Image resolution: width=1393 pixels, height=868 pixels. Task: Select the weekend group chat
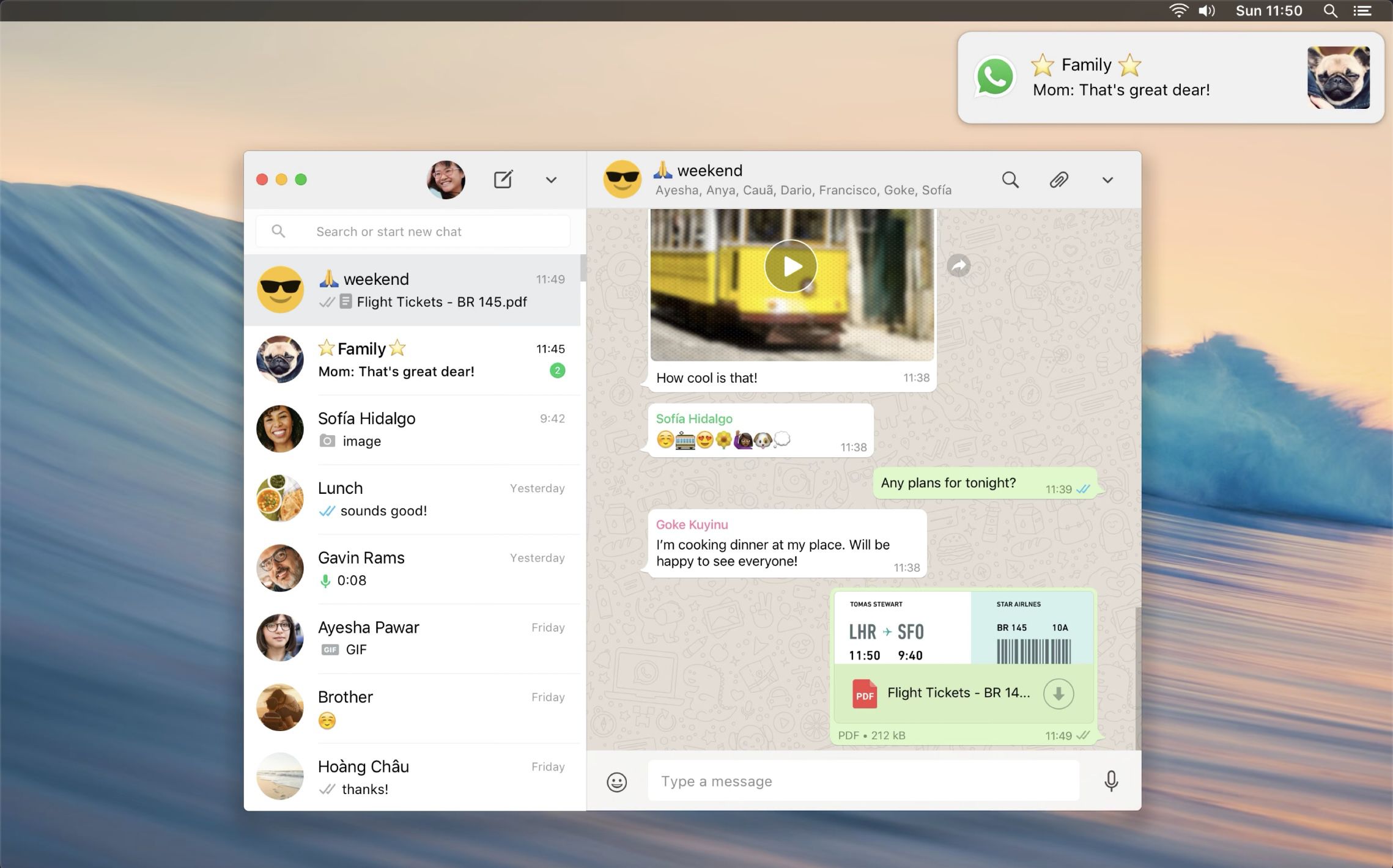[416, 289]
